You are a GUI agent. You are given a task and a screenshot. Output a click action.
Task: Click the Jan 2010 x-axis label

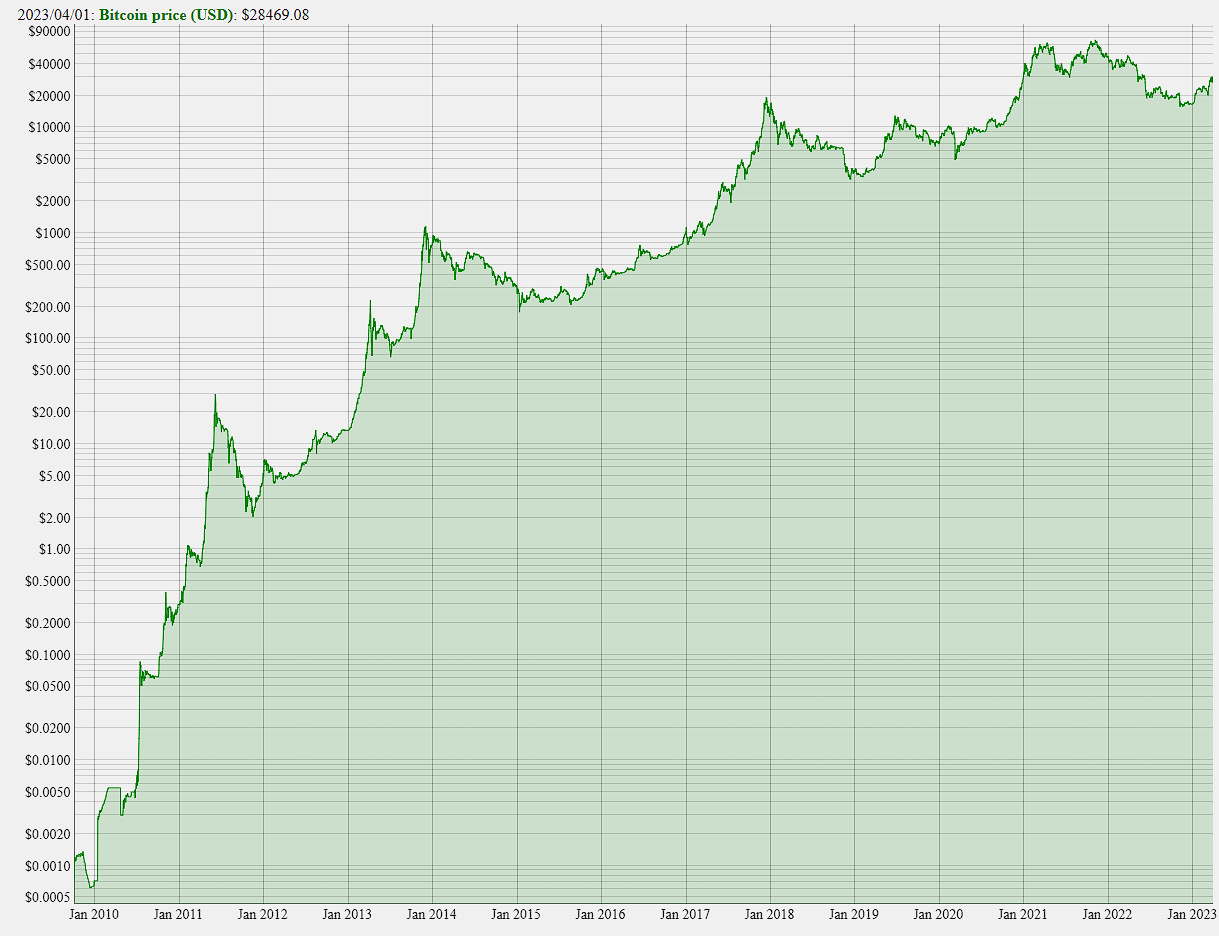tap(94, 914)
